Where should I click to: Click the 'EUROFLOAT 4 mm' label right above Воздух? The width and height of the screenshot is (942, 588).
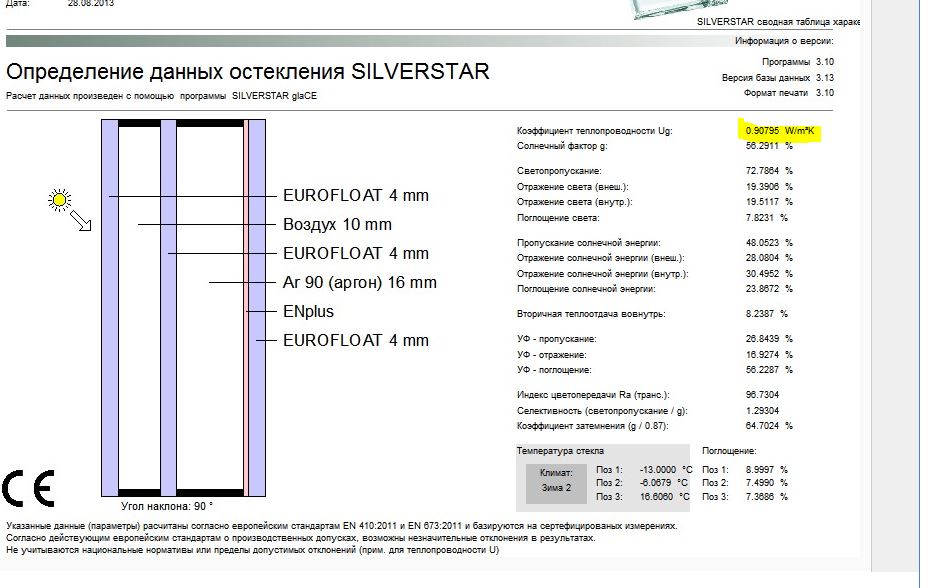(x=356, y=195)
